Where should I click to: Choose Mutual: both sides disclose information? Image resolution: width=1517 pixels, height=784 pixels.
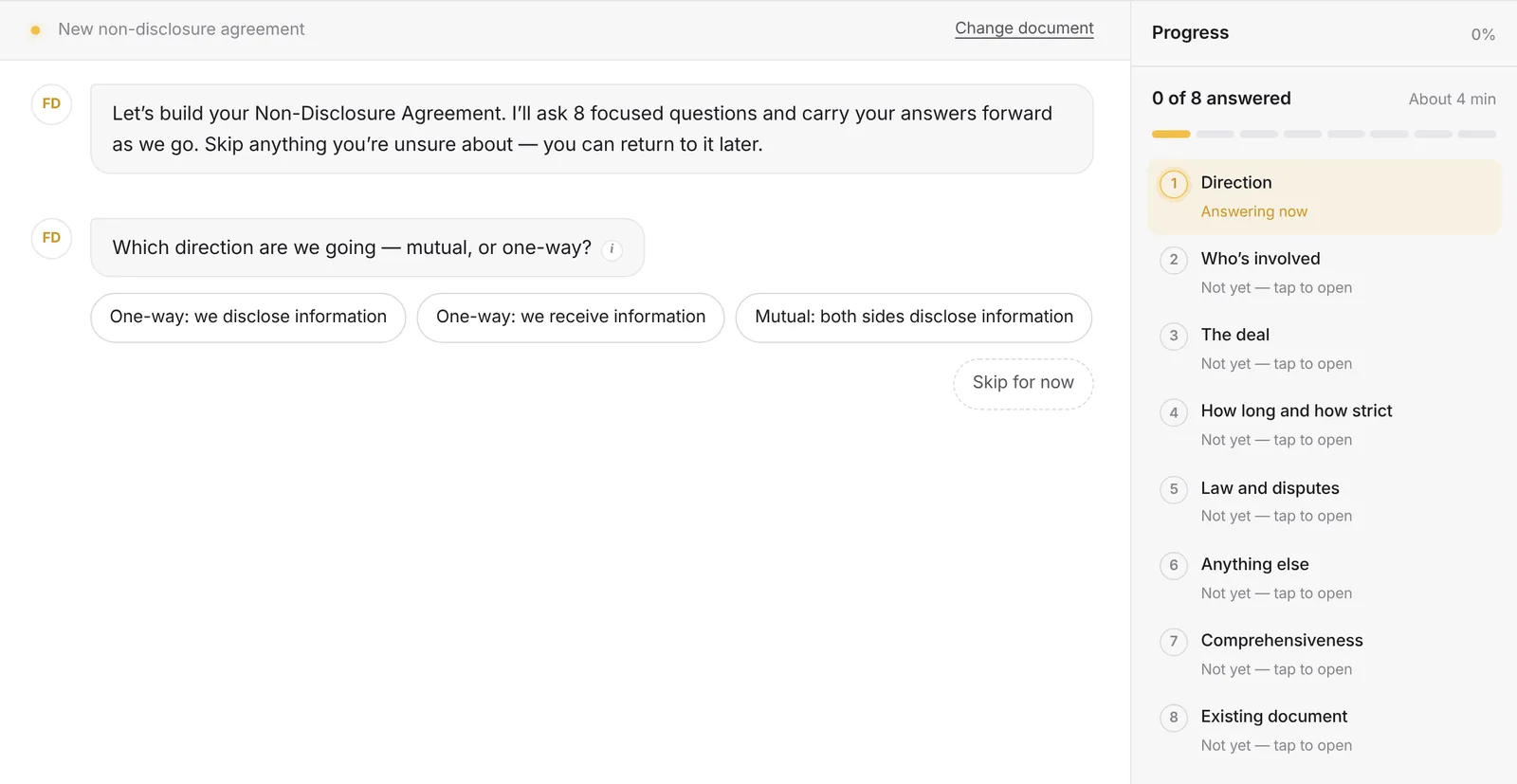[914, 318]
